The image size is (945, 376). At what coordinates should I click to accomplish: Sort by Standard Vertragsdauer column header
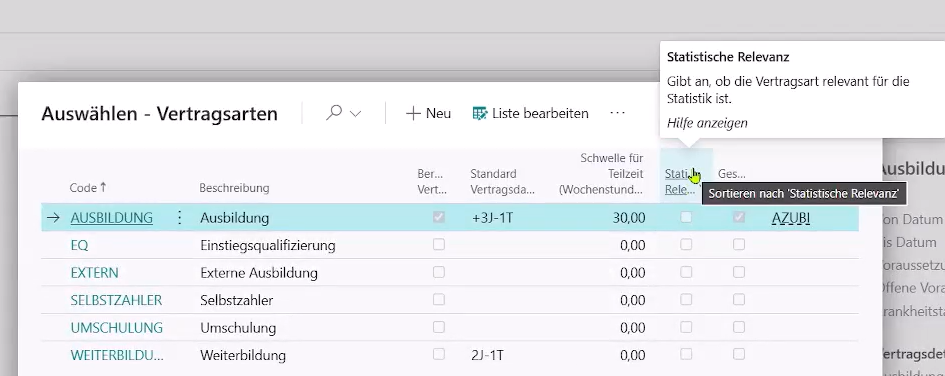[503, 181]
